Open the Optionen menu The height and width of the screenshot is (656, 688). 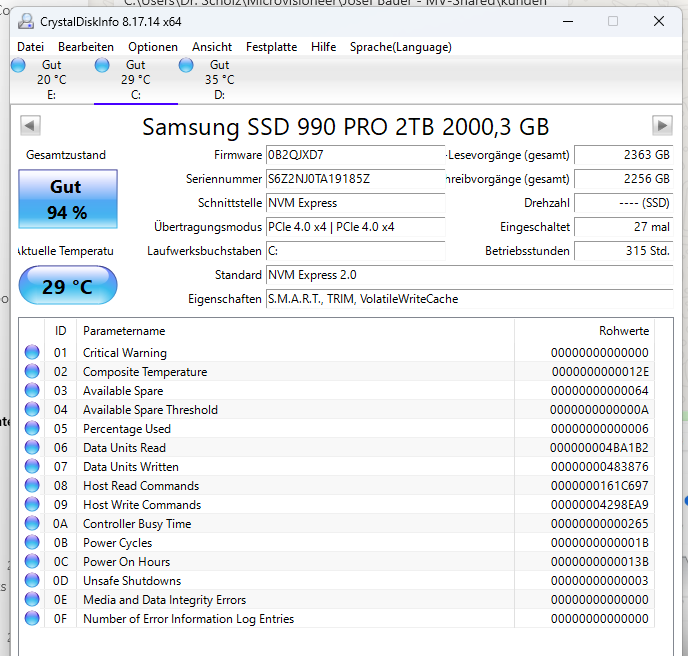pyautogui.click(x=153, y=47)
